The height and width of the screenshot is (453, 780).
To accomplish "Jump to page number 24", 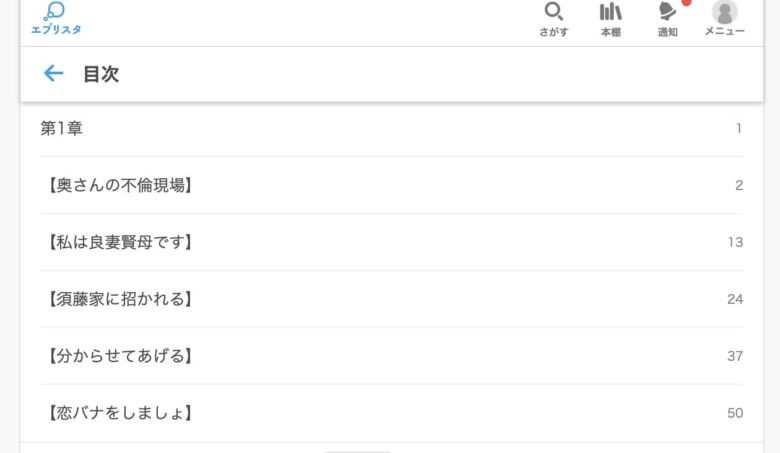I will [735, 299].
